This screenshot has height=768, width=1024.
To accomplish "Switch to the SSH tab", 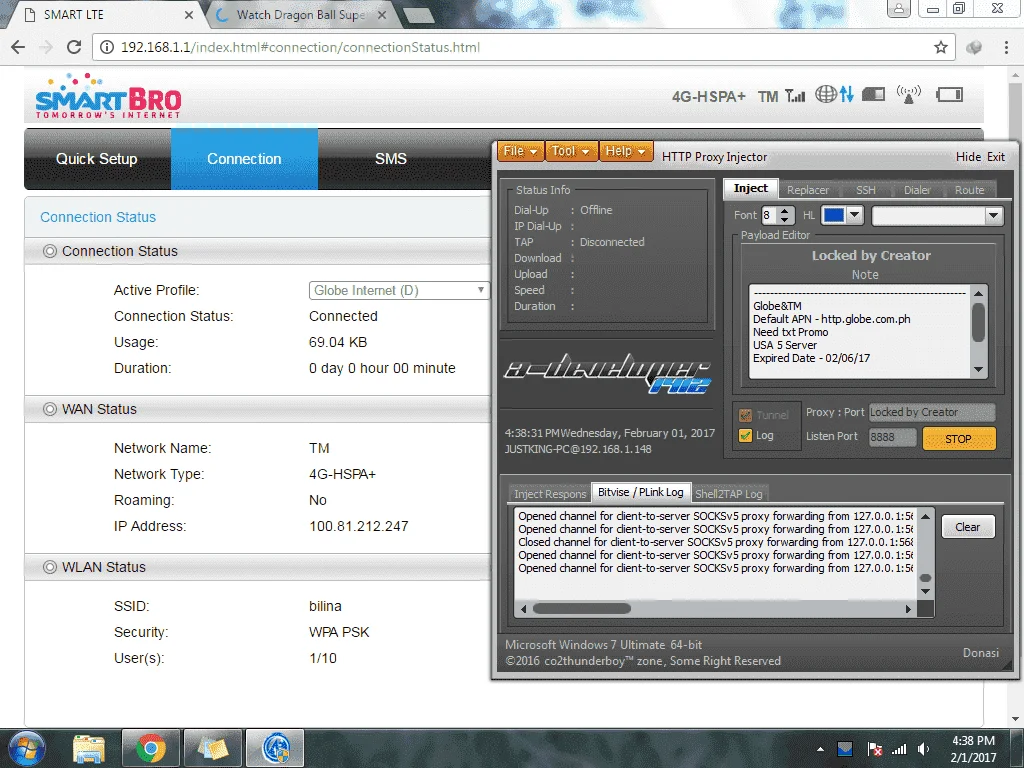I will 865,190.
